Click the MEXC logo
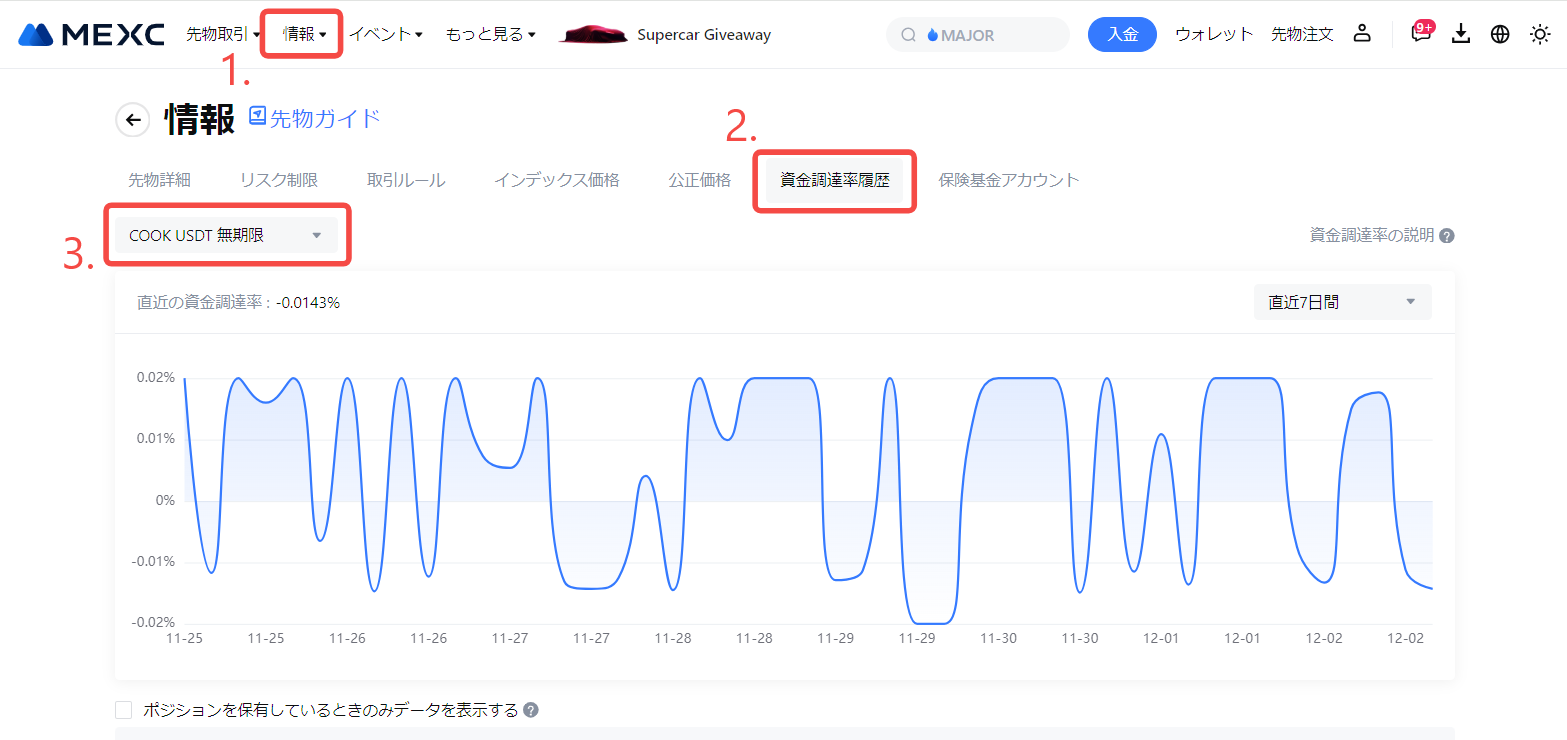Screen dimensions: 1567x740 click(91, 35)
